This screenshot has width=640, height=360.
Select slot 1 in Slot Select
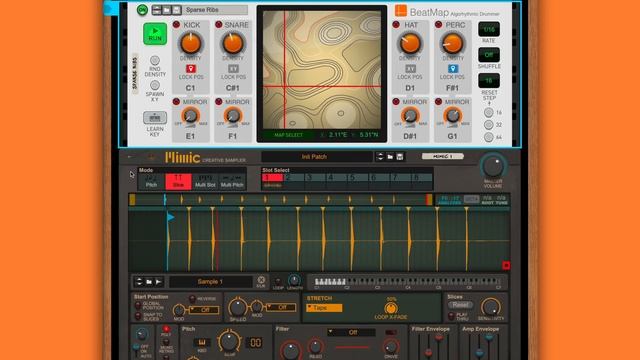[x=272, y=180]
